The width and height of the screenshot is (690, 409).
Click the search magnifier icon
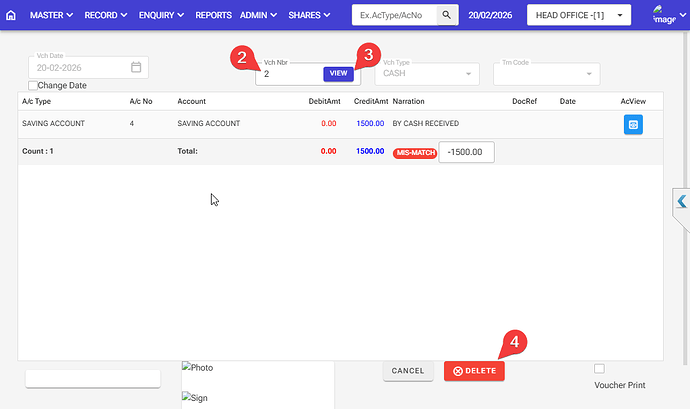click(x=449, y=16)
